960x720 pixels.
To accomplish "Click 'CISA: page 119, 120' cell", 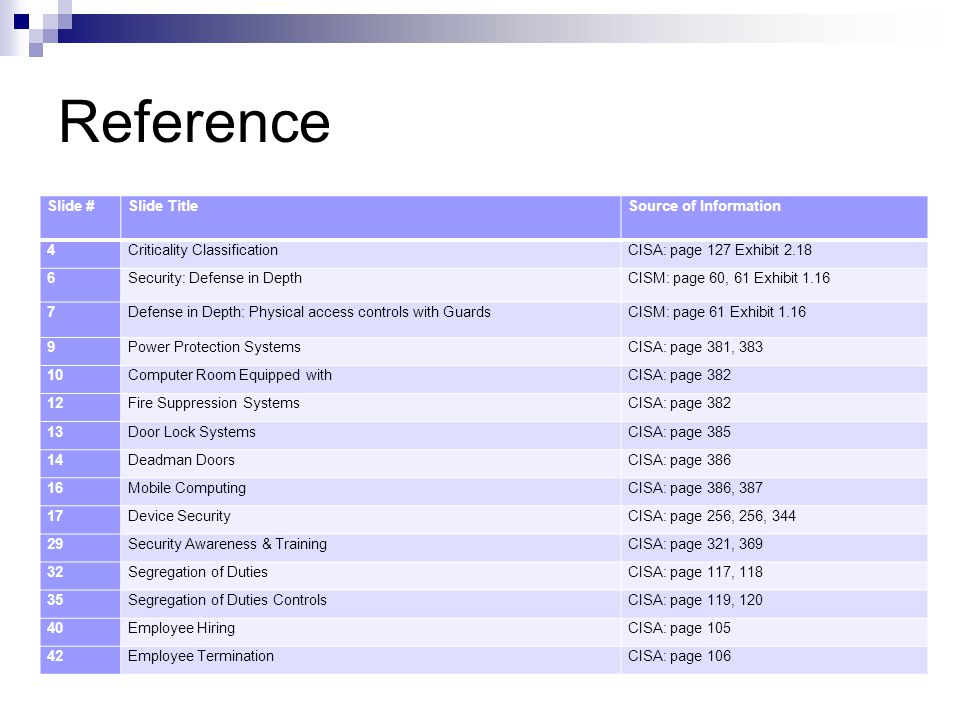I will click(x=774, y=604).
